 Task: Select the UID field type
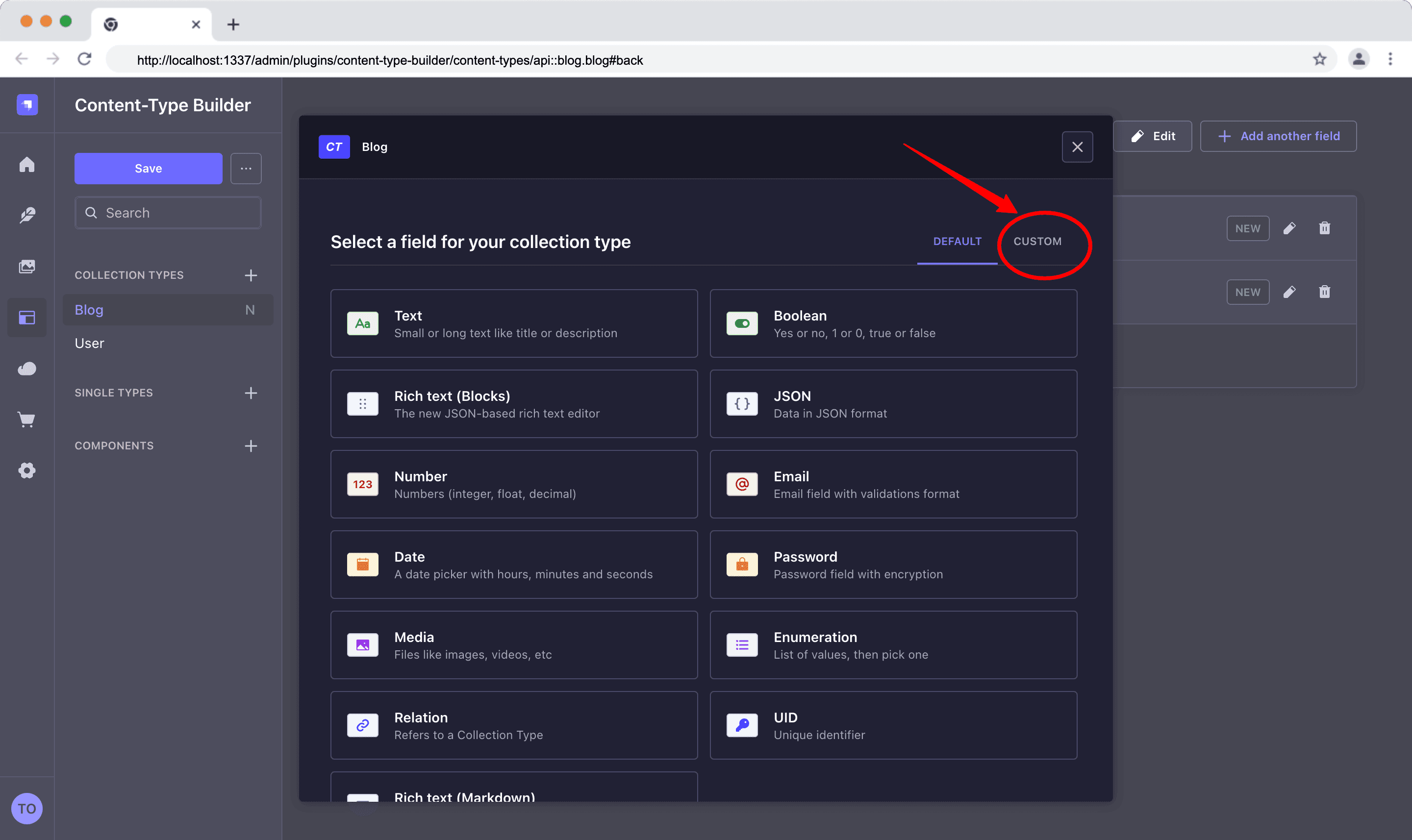click(x=893, y=726)
